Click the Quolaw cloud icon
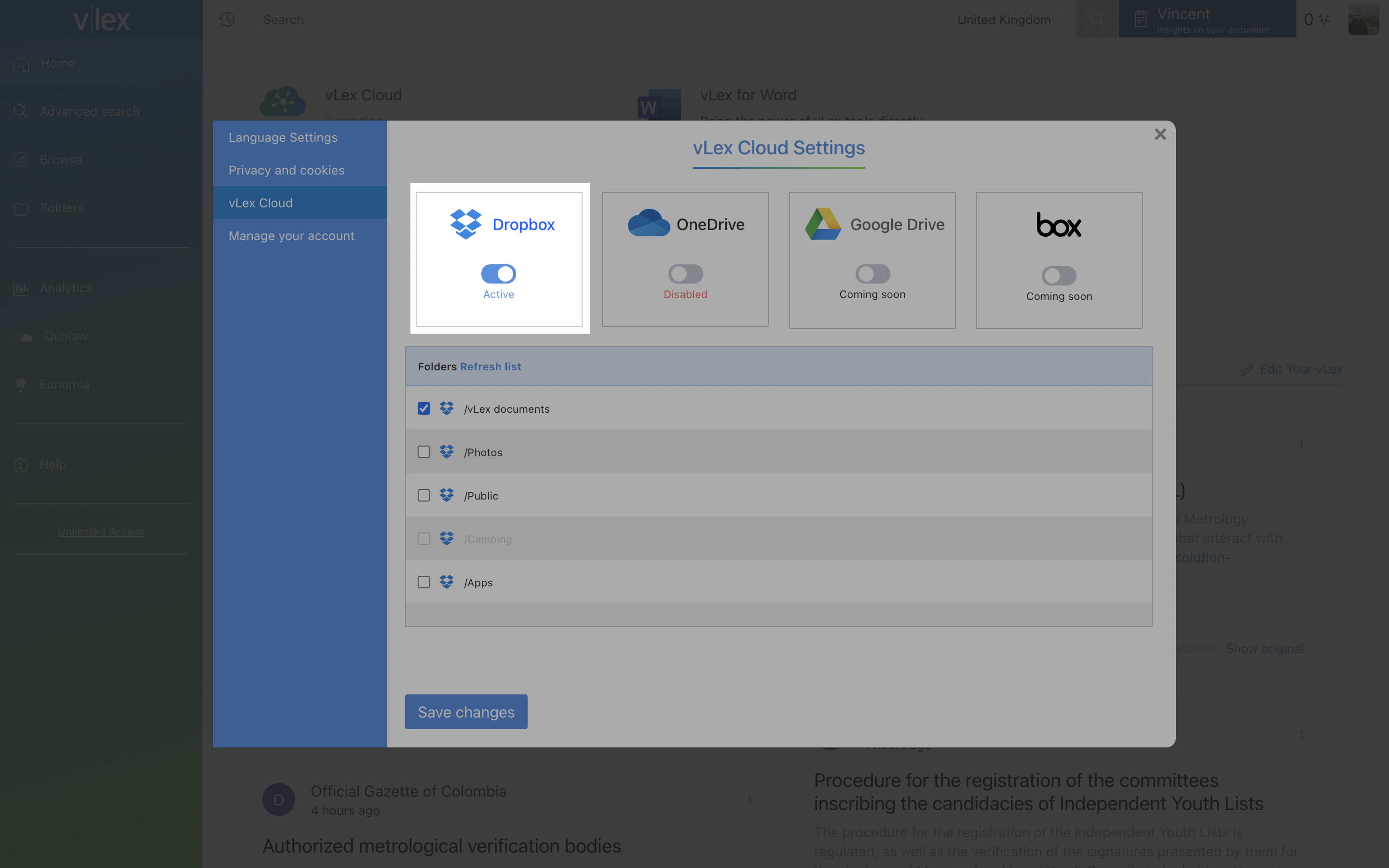This screenshot has width=1389, height=868. [23, 337]
